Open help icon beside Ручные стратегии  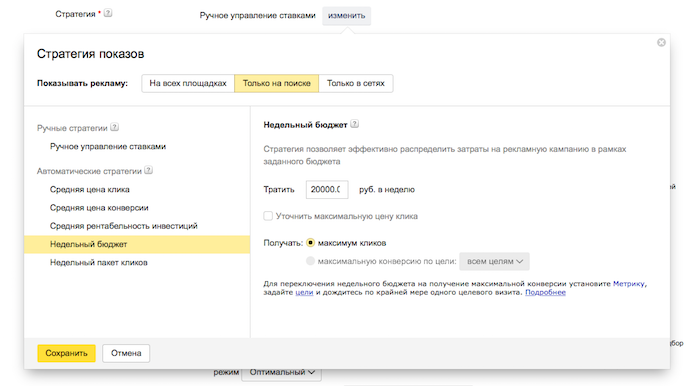click(115, 127)
